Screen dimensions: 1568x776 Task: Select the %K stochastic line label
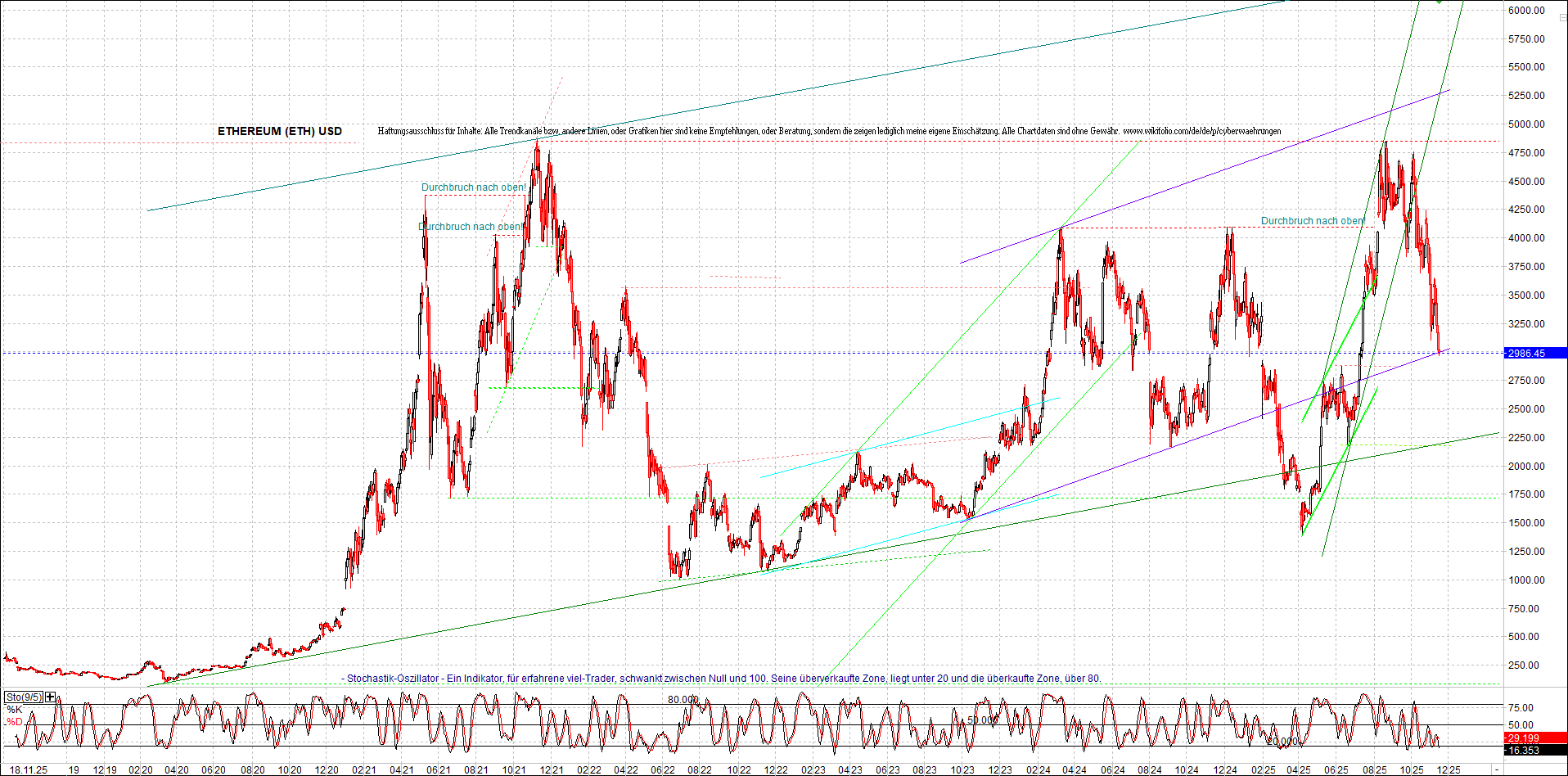[14, 709]
